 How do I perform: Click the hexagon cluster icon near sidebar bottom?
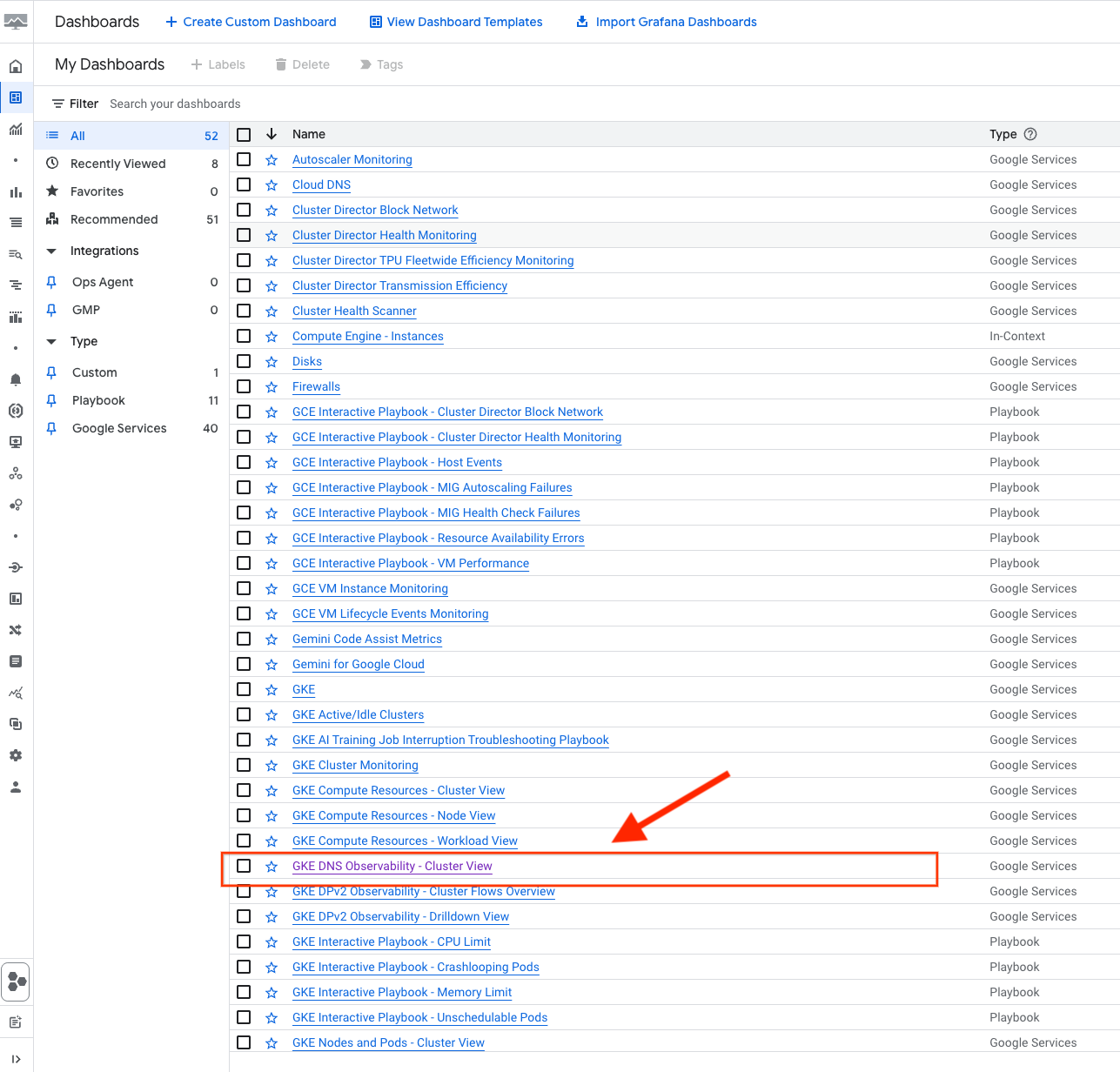click(16, 982)
